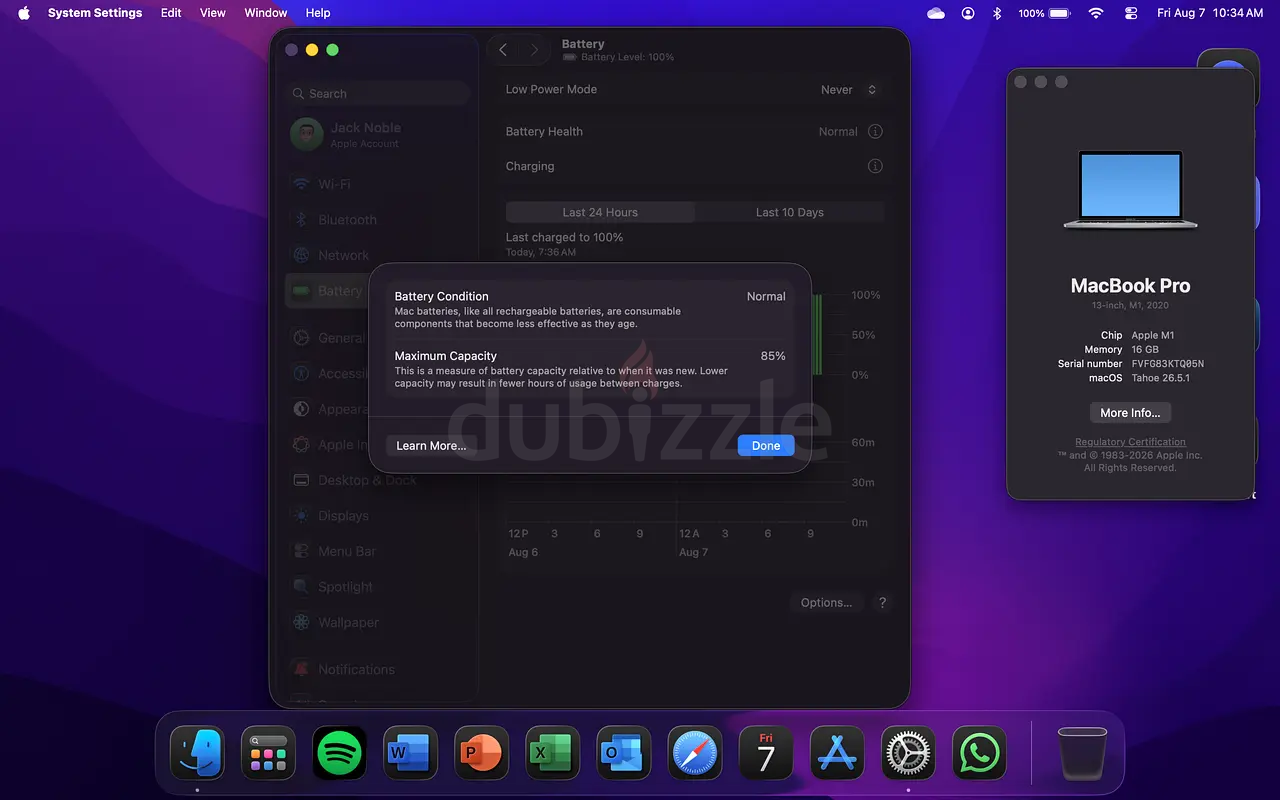Click the System Settings gear in the Dock
1280x800 pixels.
907,753
